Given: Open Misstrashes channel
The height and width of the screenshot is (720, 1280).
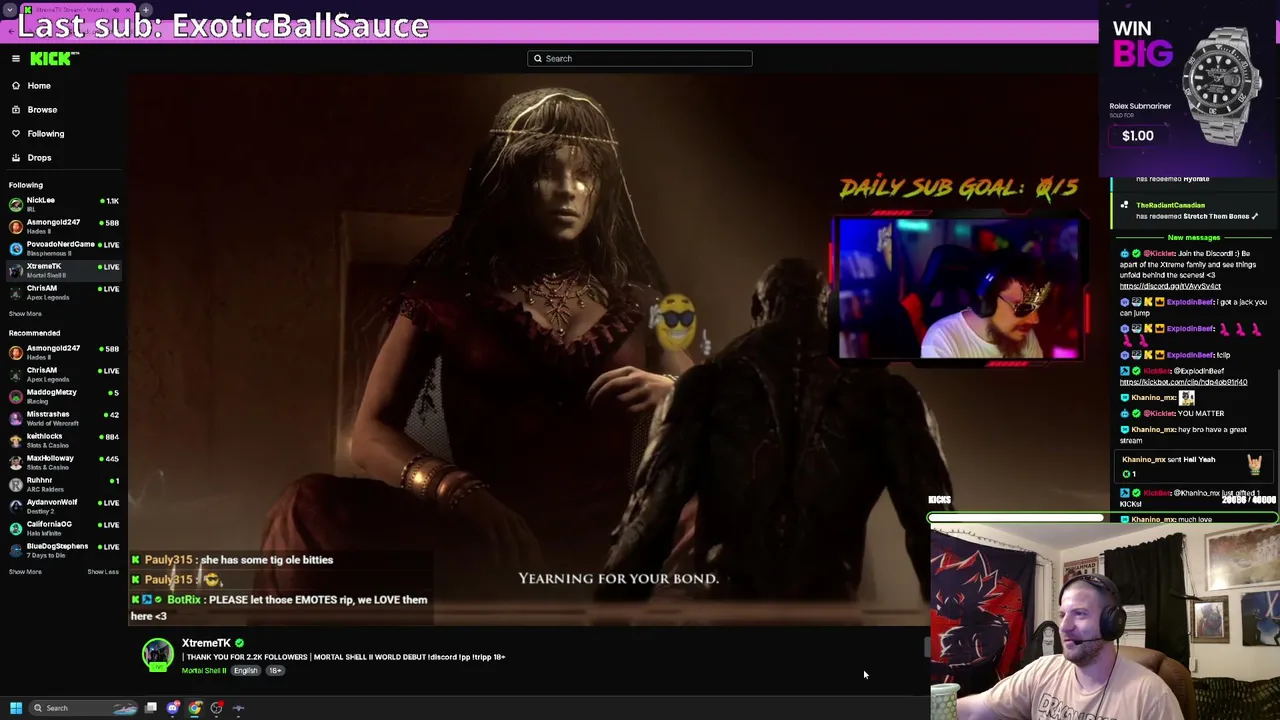Looking at the screenshot, I should pyautogui.click(x=64, y=418).
